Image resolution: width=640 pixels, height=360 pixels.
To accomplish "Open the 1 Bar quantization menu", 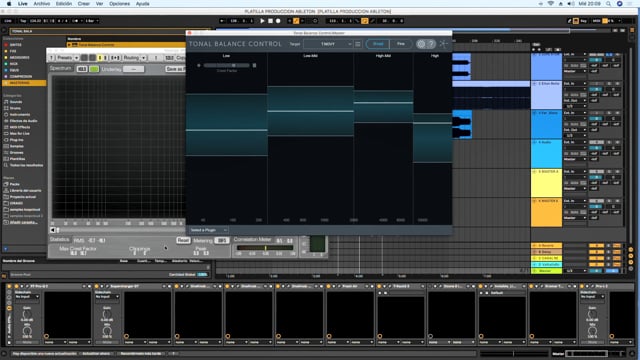I will (x=92, y=21).
